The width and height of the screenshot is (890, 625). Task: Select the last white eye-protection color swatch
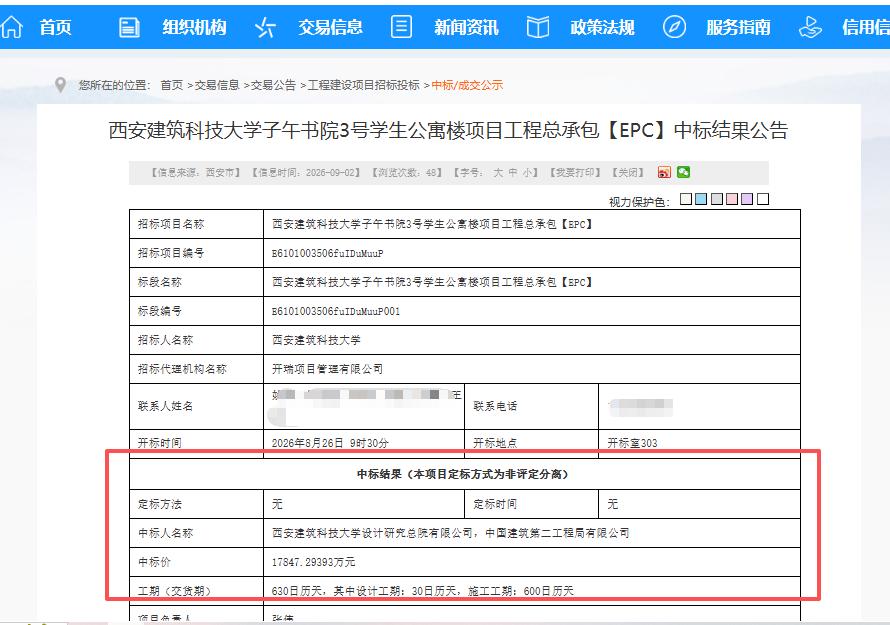point(763,199)
